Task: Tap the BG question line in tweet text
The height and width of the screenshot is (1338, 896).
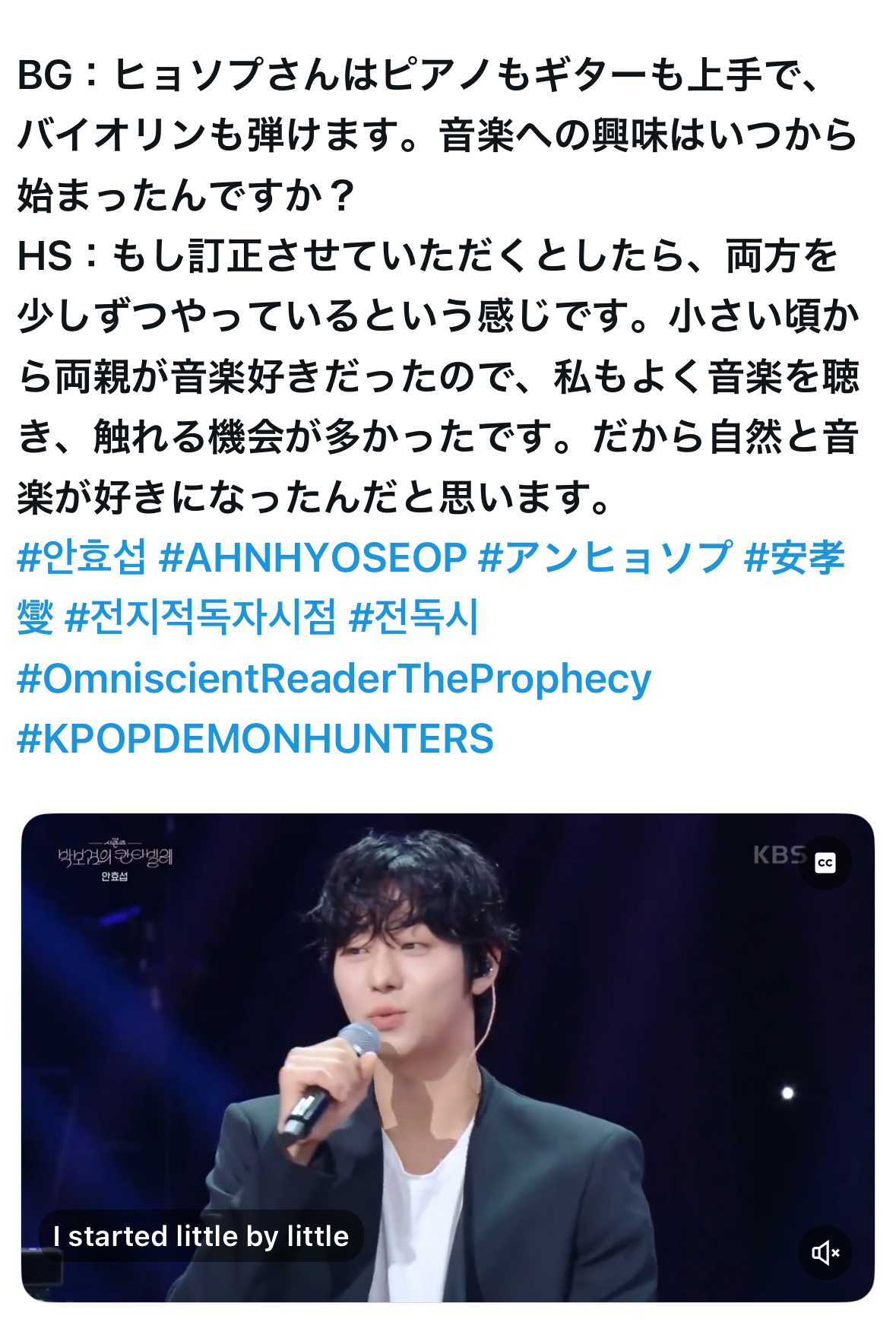Action: point(437,136)
